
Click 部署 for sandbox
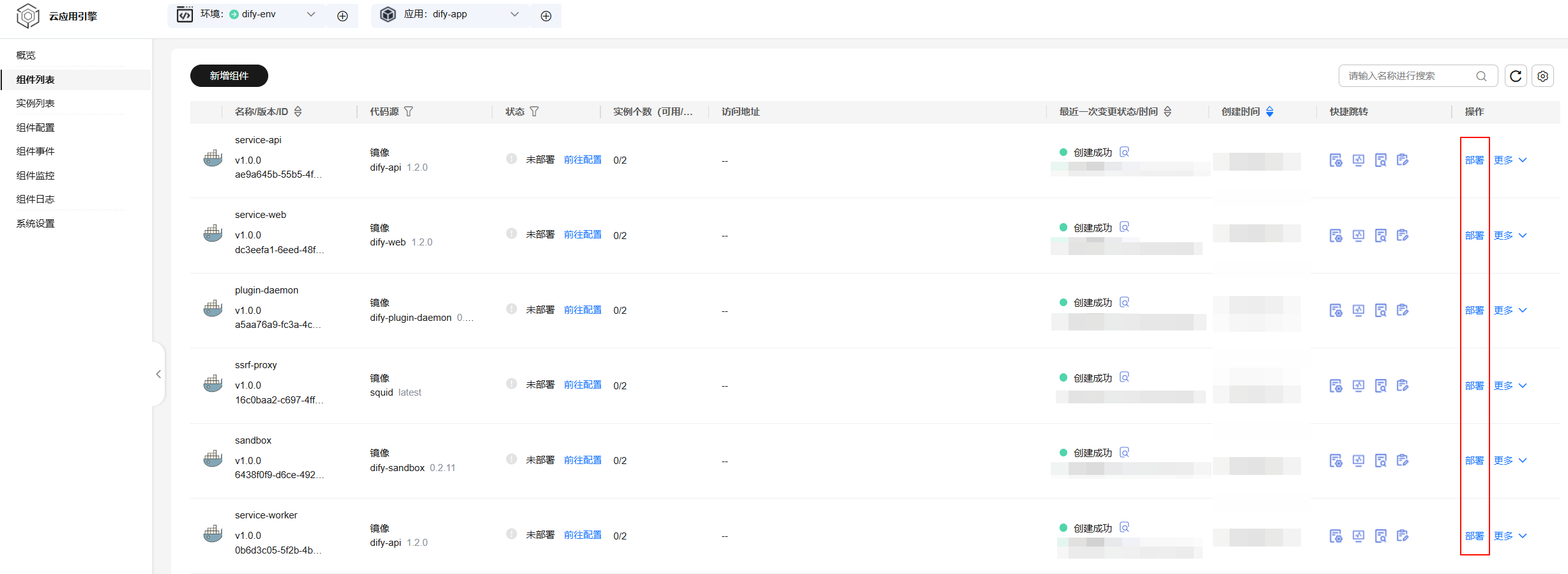point(1474,460)
